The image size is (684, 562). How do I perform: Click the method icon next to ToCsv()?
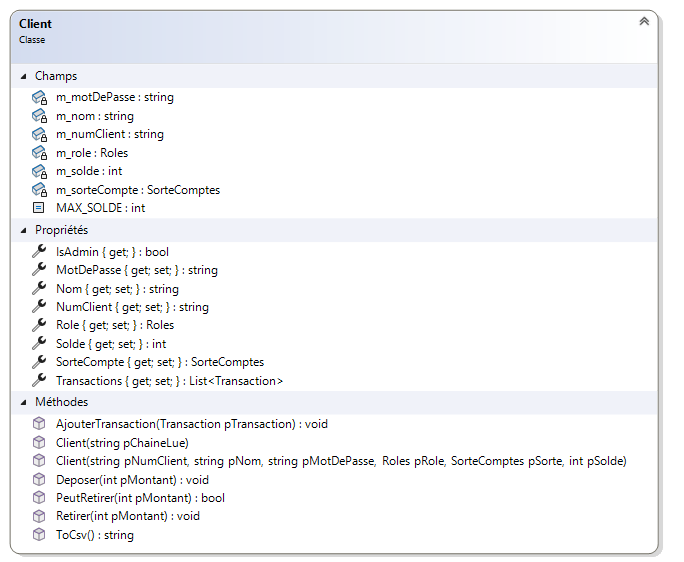(x=39, y=535)
